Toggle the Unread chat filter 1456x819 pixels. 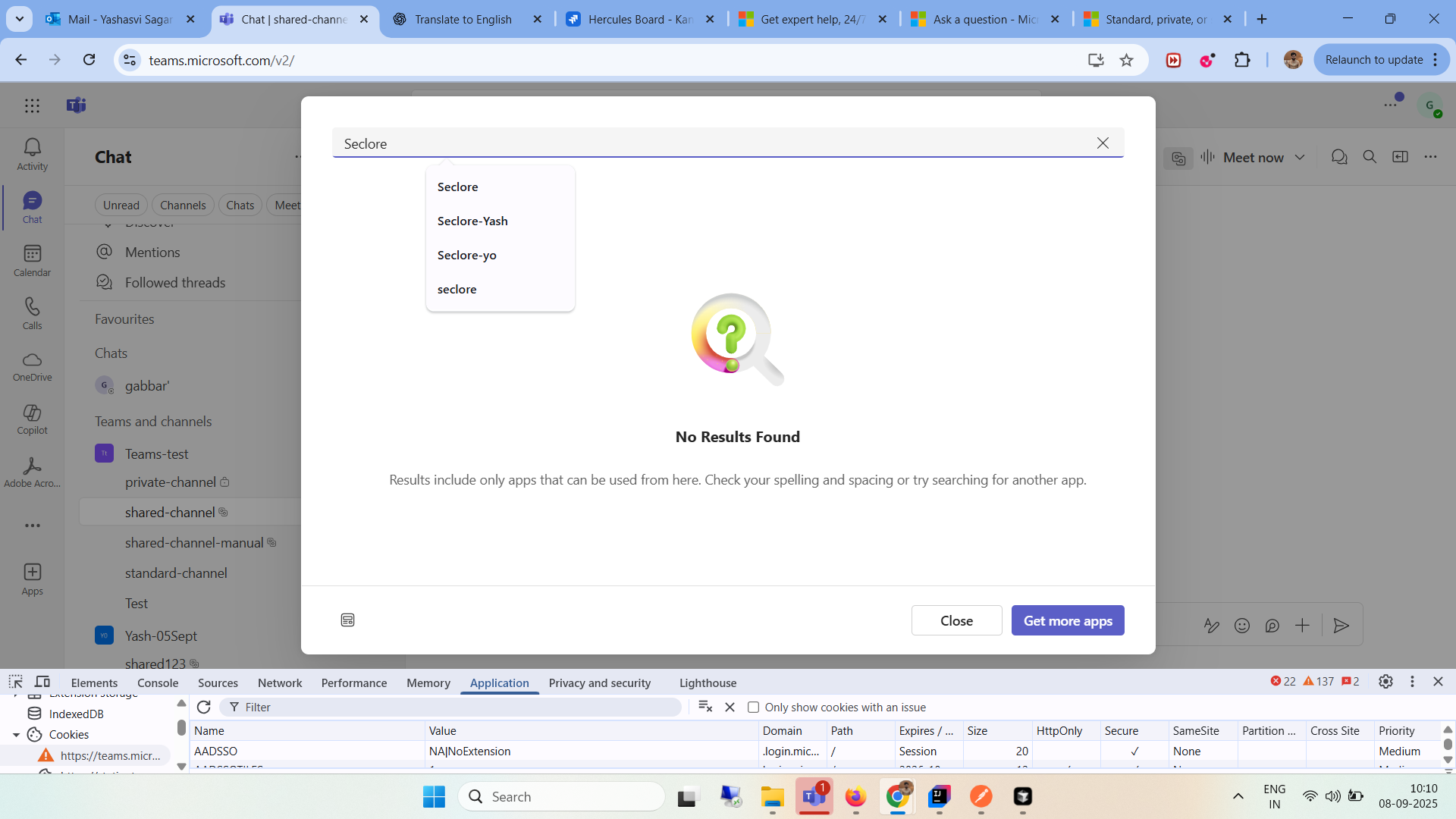pos(121,205)
